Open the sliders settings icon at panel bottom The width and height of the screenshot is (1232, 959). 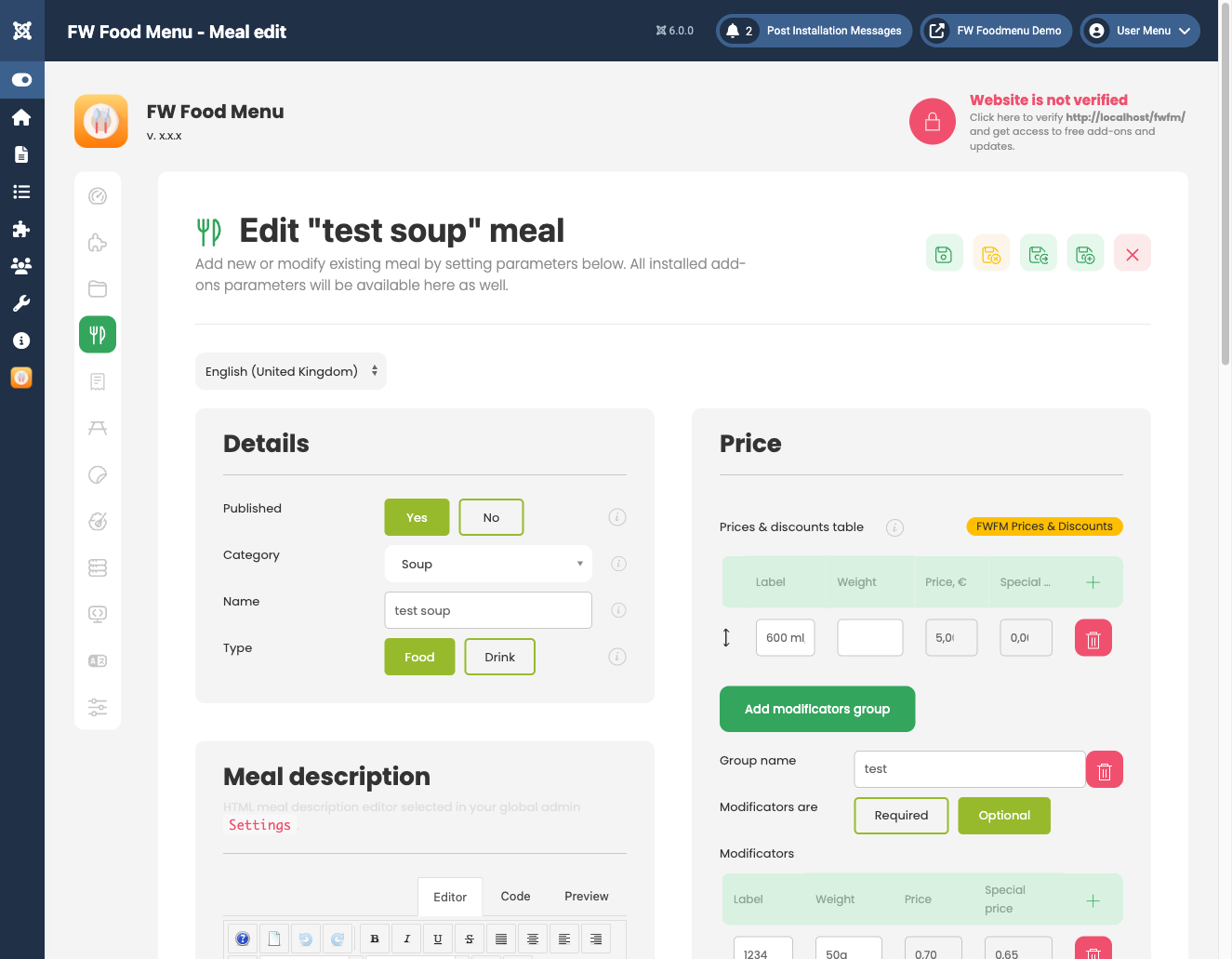pos(98,707)
